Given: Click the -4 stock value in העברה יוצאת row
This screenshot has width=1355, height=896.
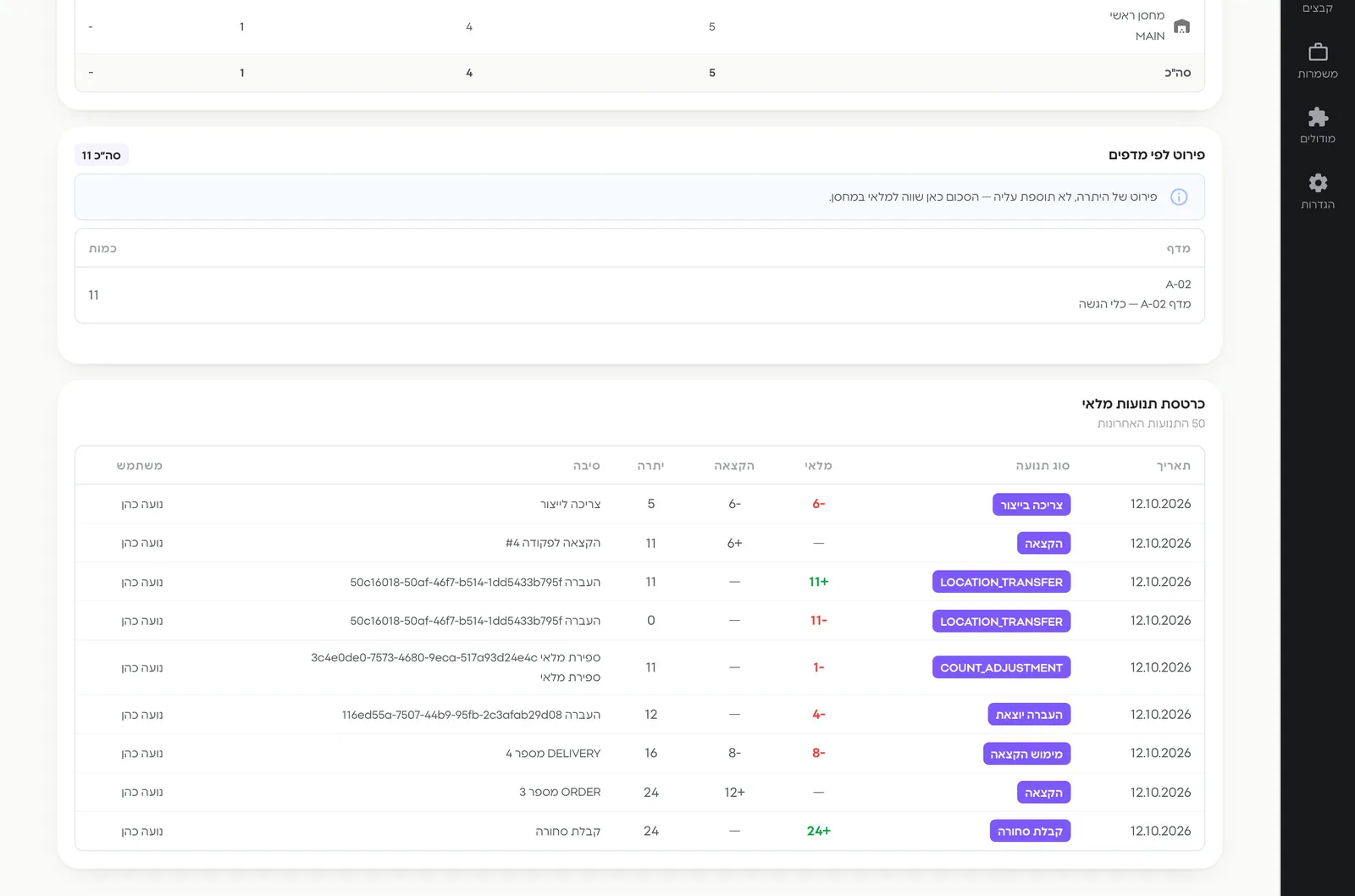Looking at the screenshot, I should tap(819, 716).
